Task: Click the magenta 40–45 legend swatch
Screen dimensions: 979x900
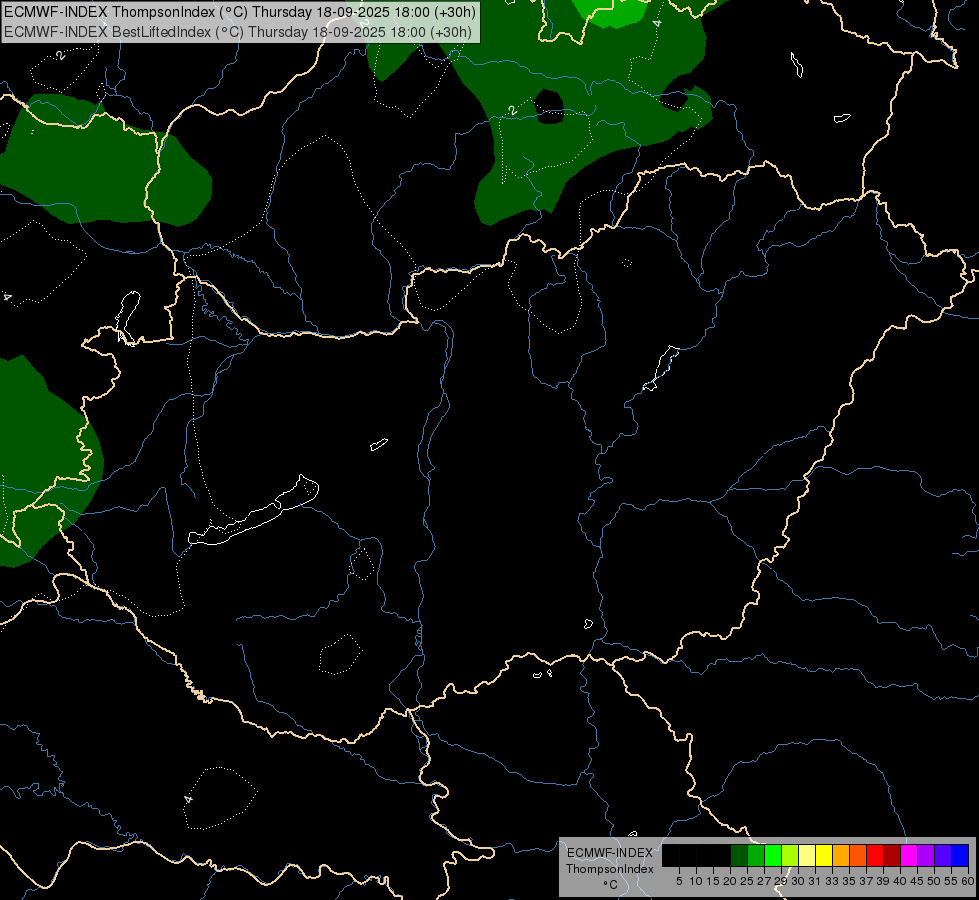Action: pos(909,856)
